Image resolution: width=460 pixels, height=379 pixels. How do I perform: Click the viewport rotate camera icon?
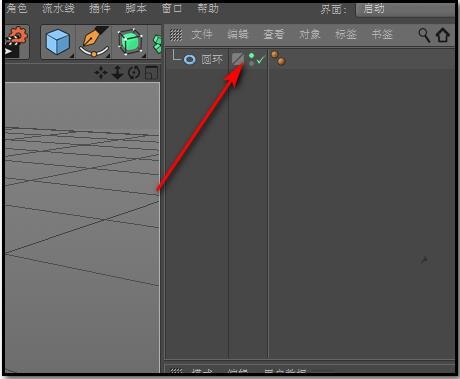[x=134, y=73]
